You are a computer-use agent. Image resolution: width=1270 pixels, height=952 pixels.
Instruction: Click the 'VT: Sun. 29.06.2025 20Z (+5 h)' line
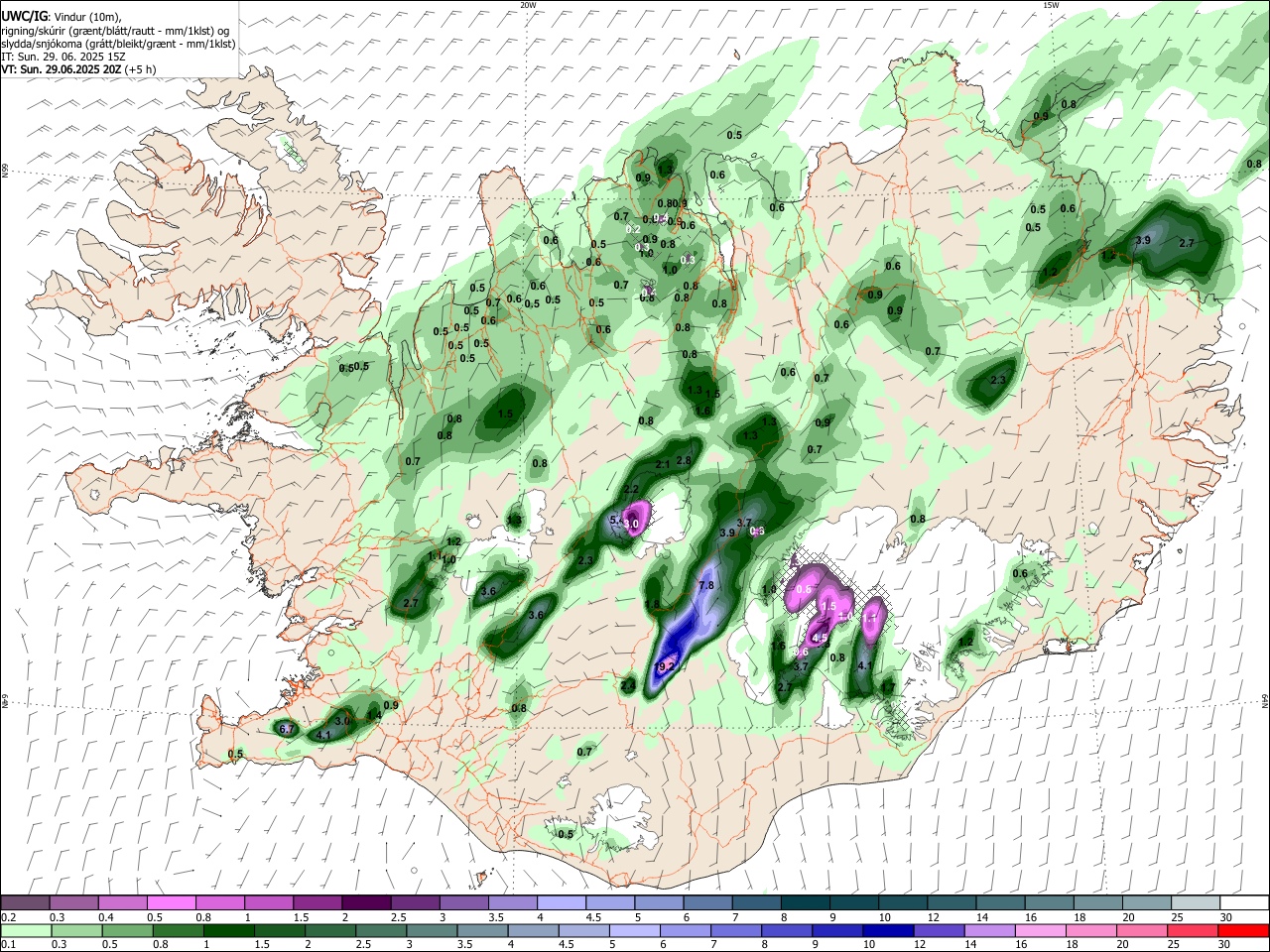[78, 69]
